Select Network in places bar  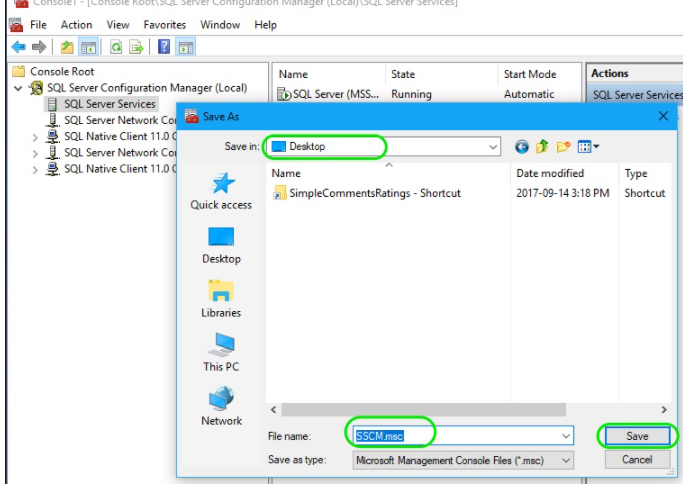(221, 406)
